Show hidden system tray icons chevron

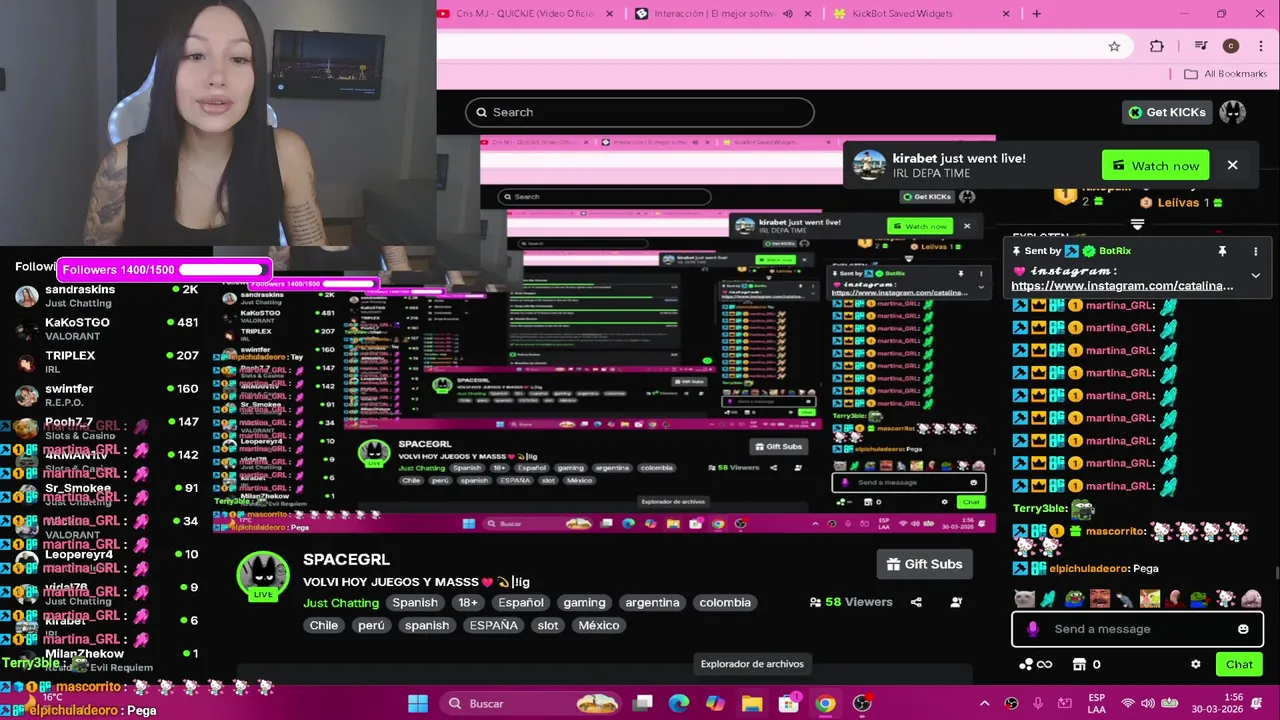pos(984,703)
